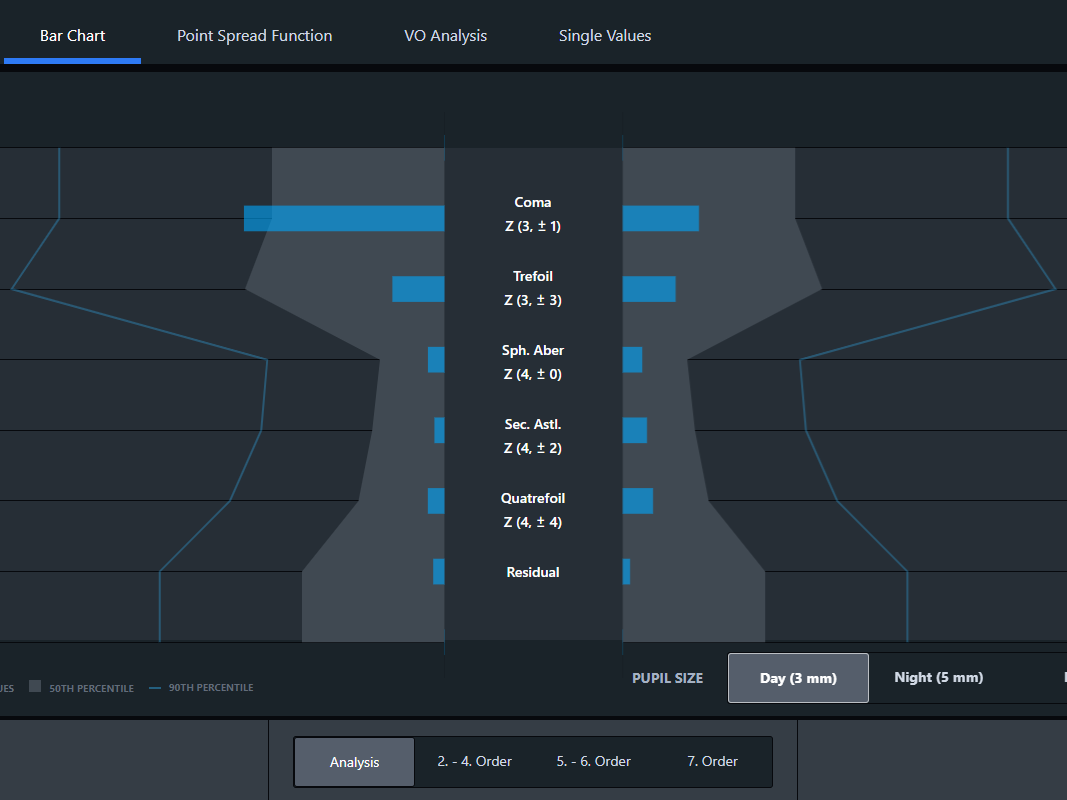The width and height of the screenshot is (1067, 800).
Task: Switch pupil size to Night (5 mm)
Action: [x=938, y=678]
